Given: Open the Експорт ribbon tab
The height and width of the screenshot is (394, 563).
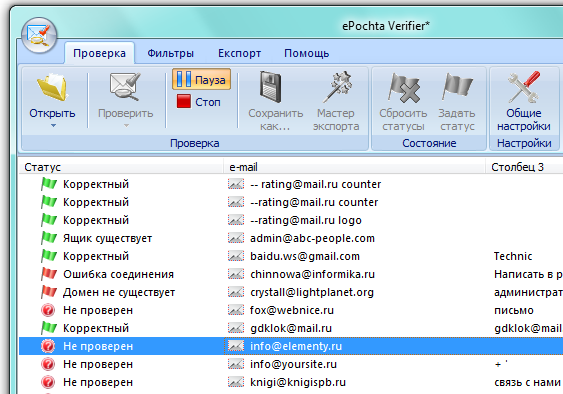Looking at the screenshot, I should (239, 53).
